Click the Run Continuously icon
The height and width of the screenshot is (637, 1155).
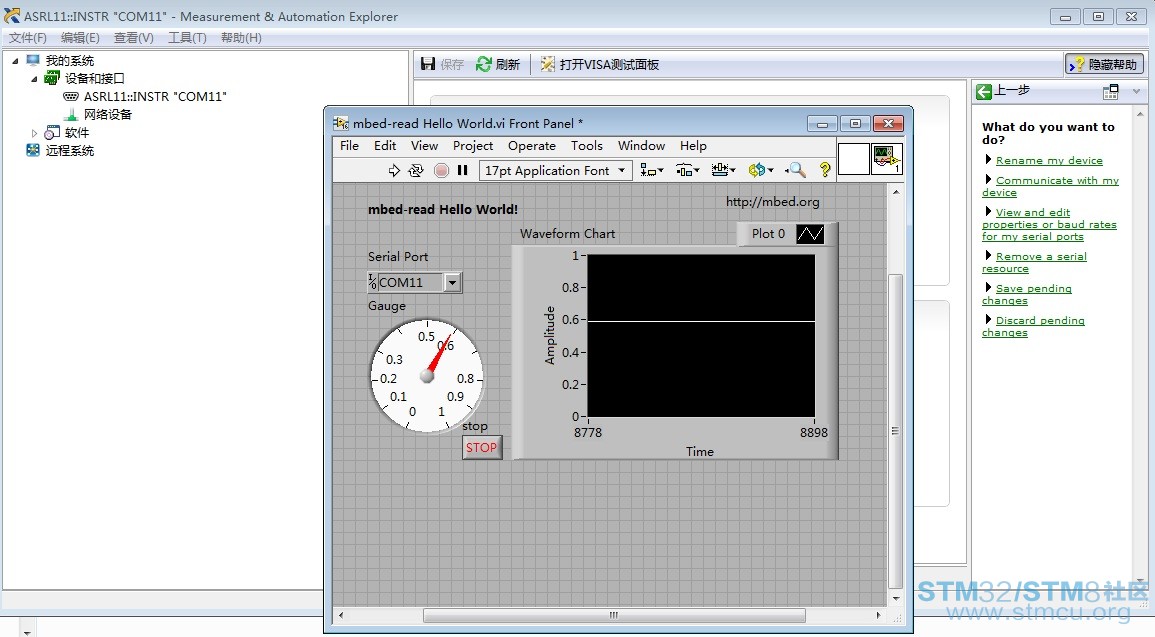click(416, 171)
